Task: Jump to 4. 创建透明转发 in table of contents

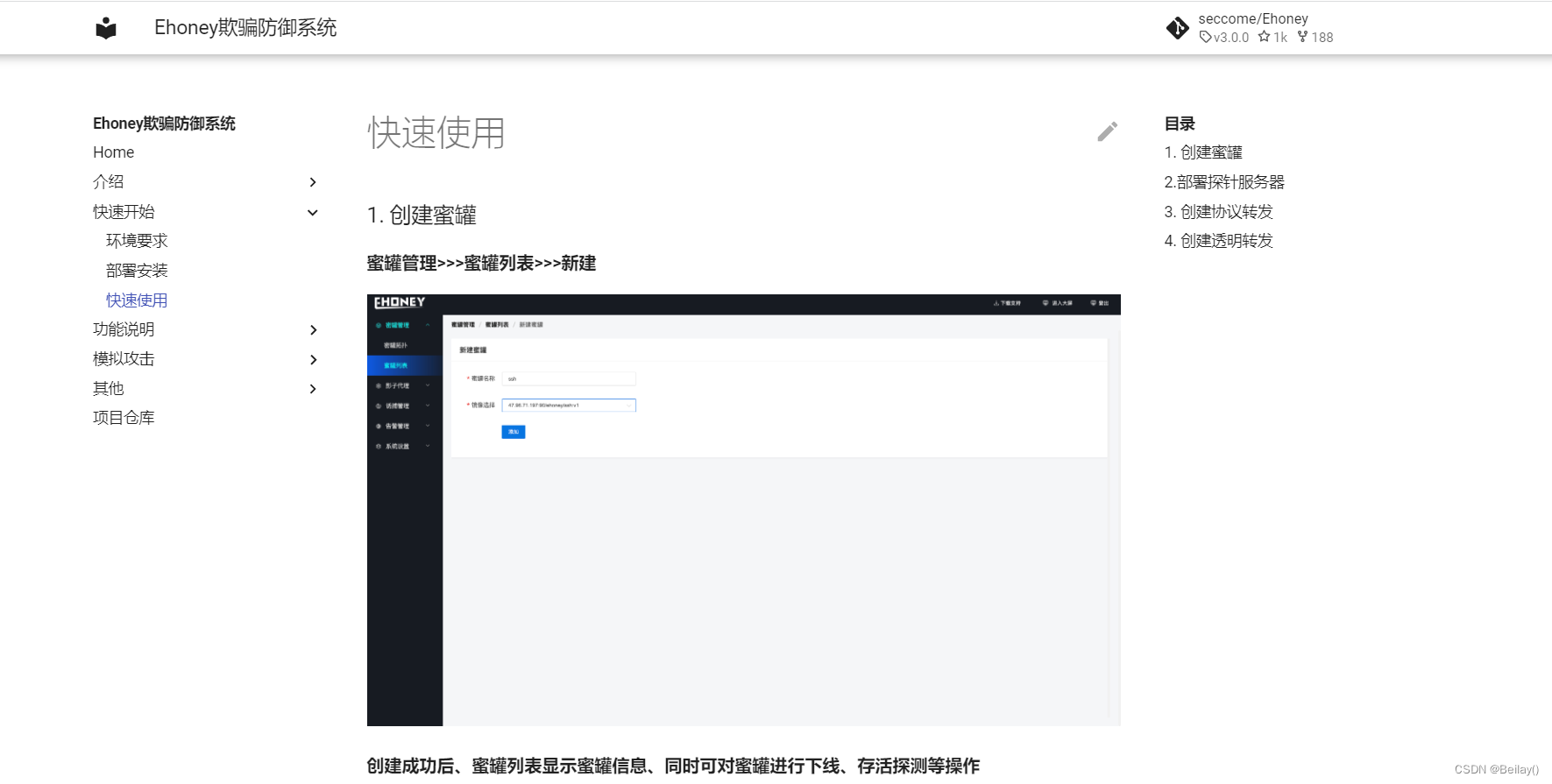Action: click(1218, 241)
